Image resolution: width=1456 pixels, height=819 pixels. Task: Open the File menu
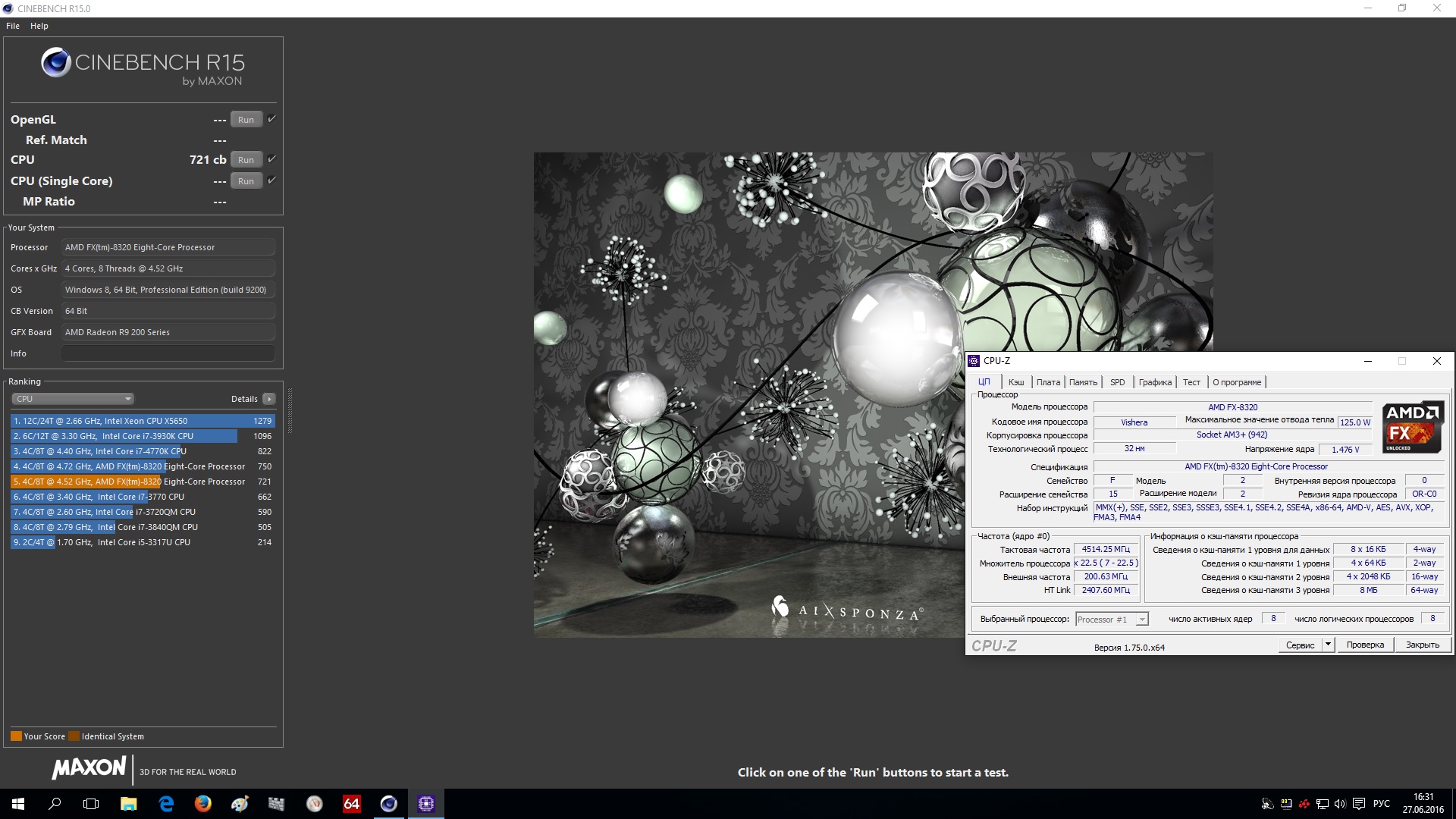13,26
